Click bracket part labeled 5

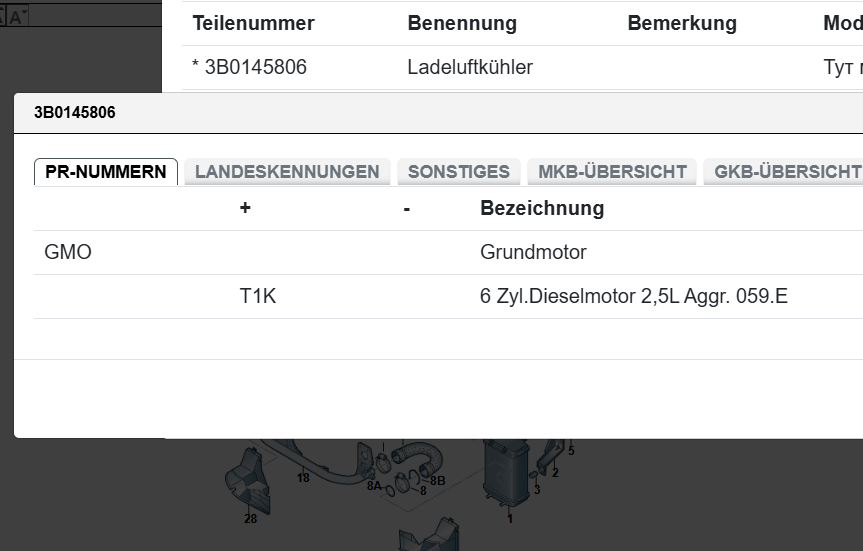[x=571, y=451]
